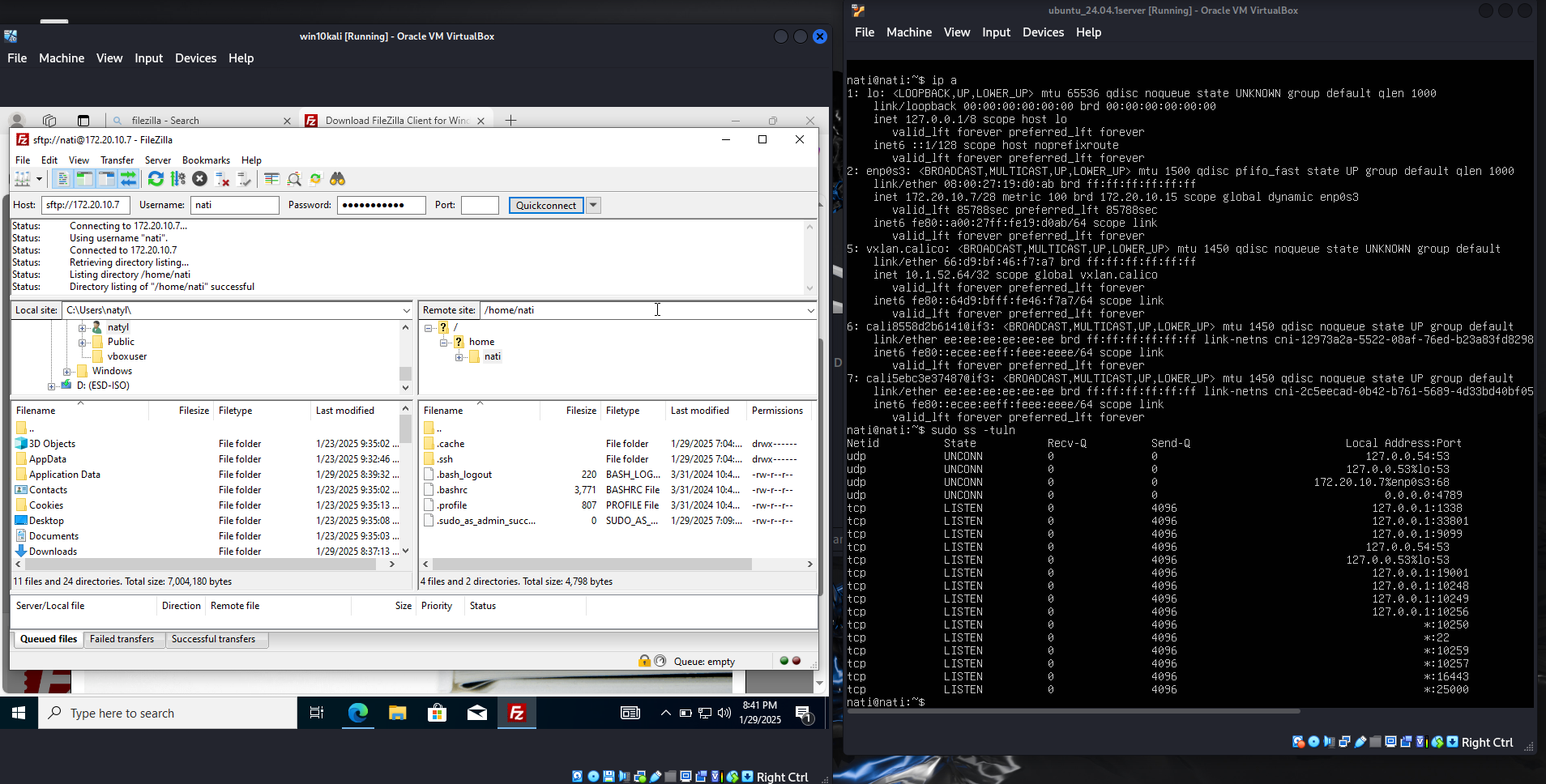
Task: Open VirtualBox Devices menu in win10kali window
Action: [x=195, y=58]
